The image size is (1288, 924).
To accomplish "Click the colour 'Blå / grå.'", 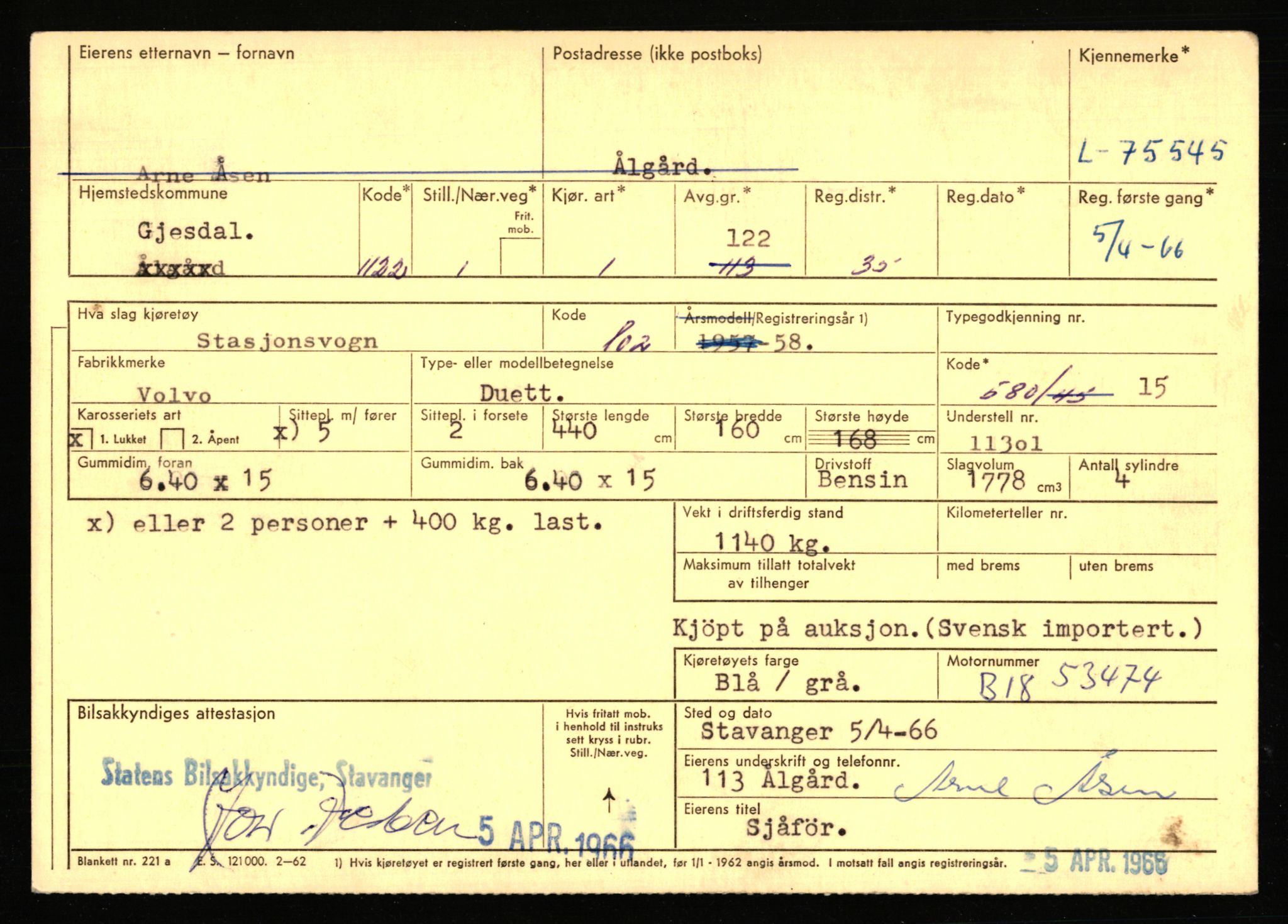I will coord(787,683).
